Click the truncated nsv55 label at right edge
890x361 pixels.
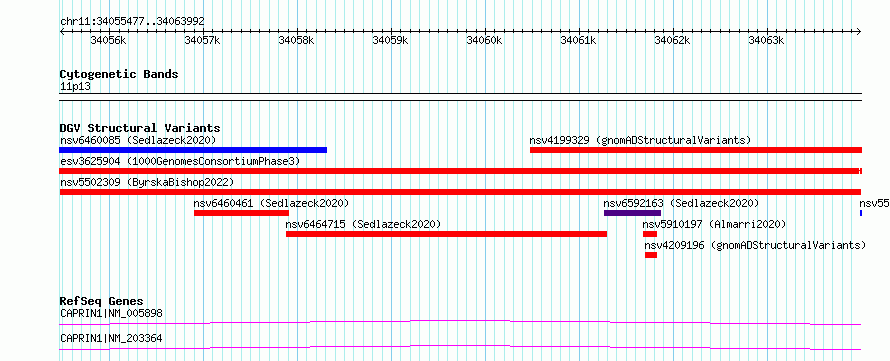coord(874,203)
